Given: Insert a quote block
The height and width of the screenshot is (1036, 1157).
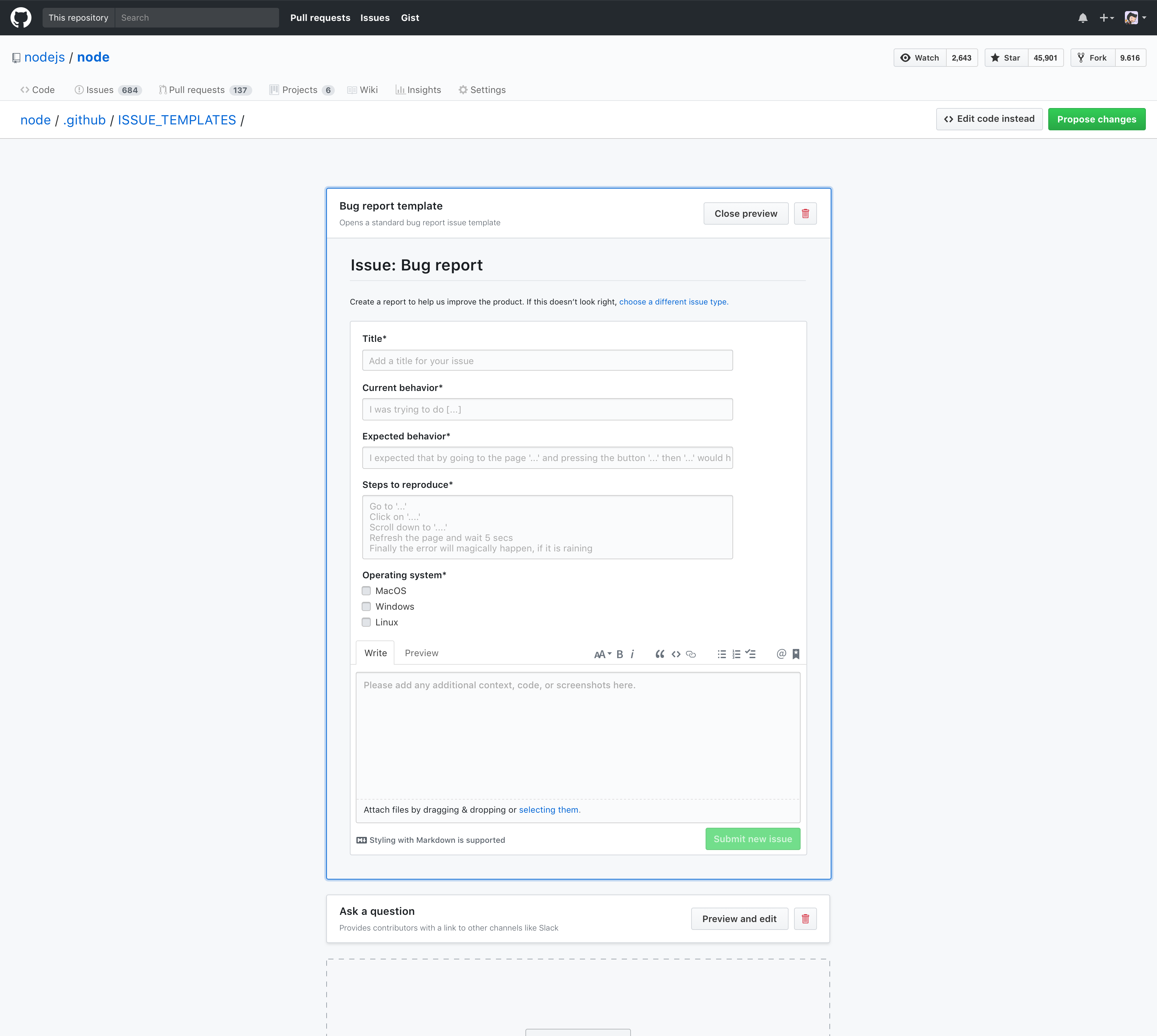Looking at the screenshot, I should click(660, 654).
